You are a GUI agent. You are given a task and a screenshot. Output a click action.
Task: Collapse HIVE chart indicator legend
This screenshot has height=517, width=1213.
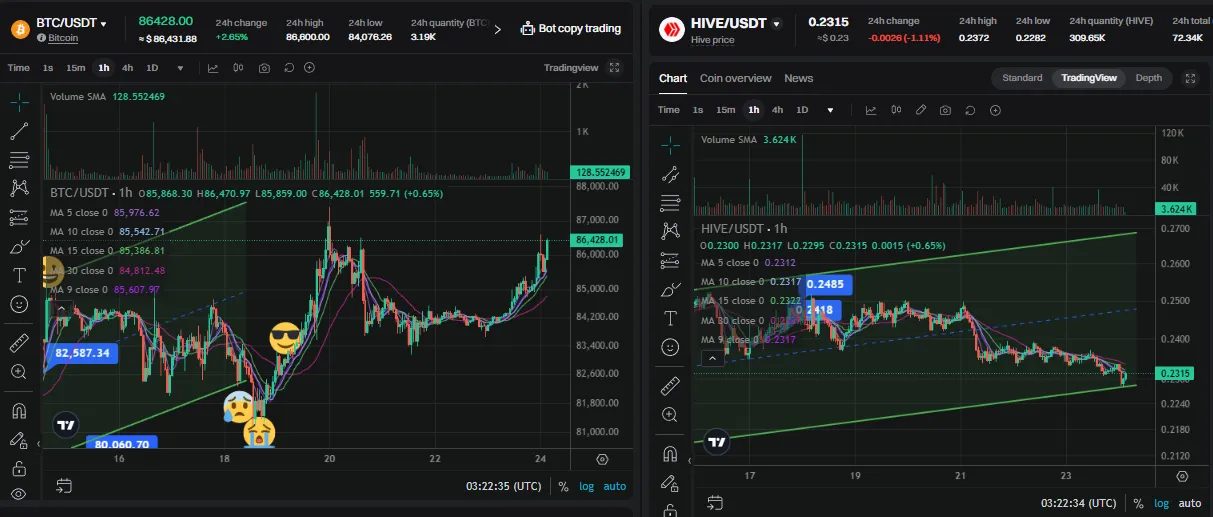point(711,357)
